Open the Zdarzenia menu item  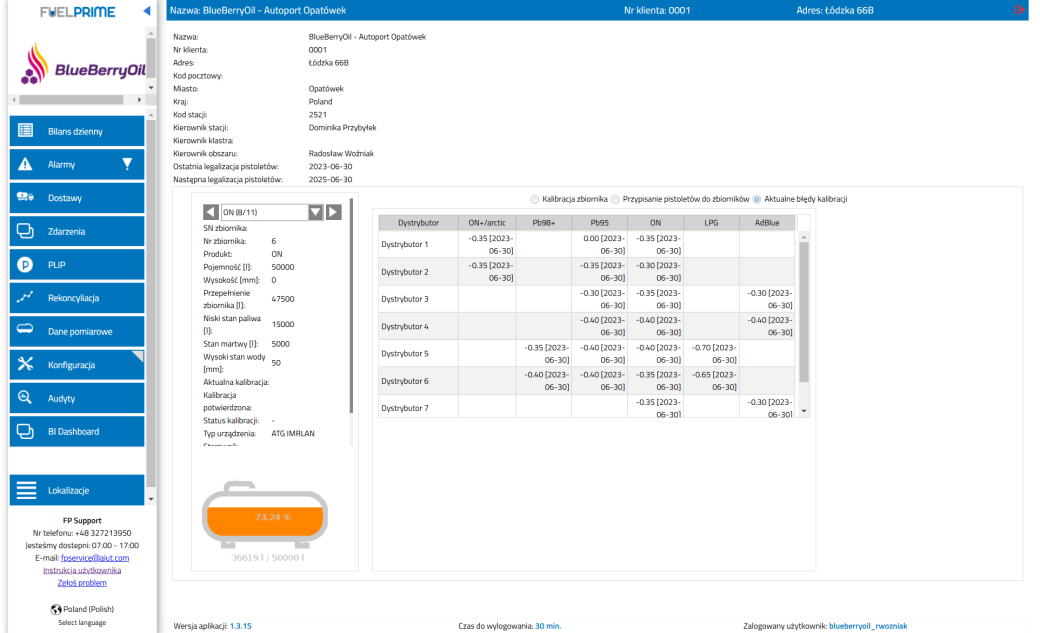(x=77, y=231)
